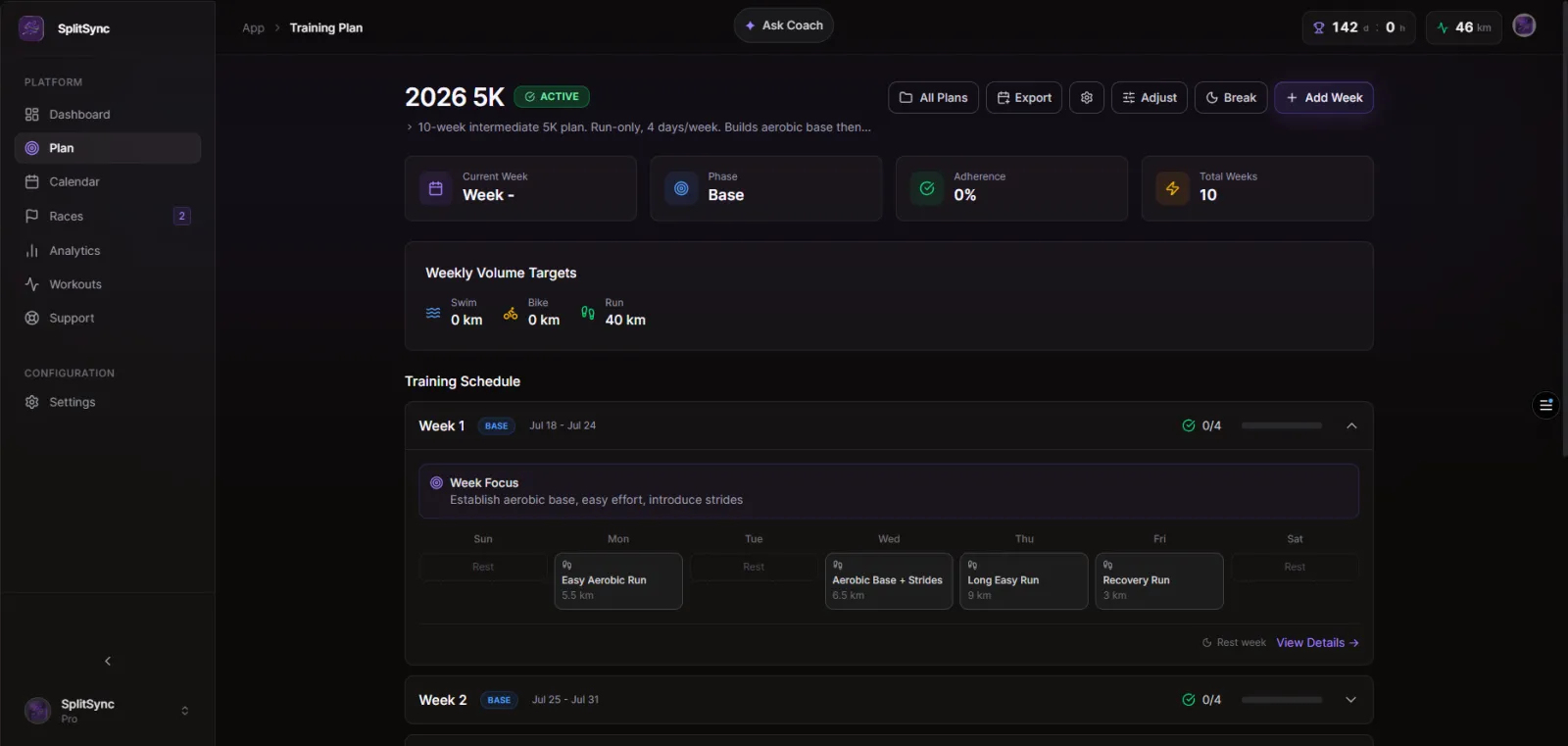Click the Races badge showing 2
Screen dimensions: 1568x746
coord(181,216)
